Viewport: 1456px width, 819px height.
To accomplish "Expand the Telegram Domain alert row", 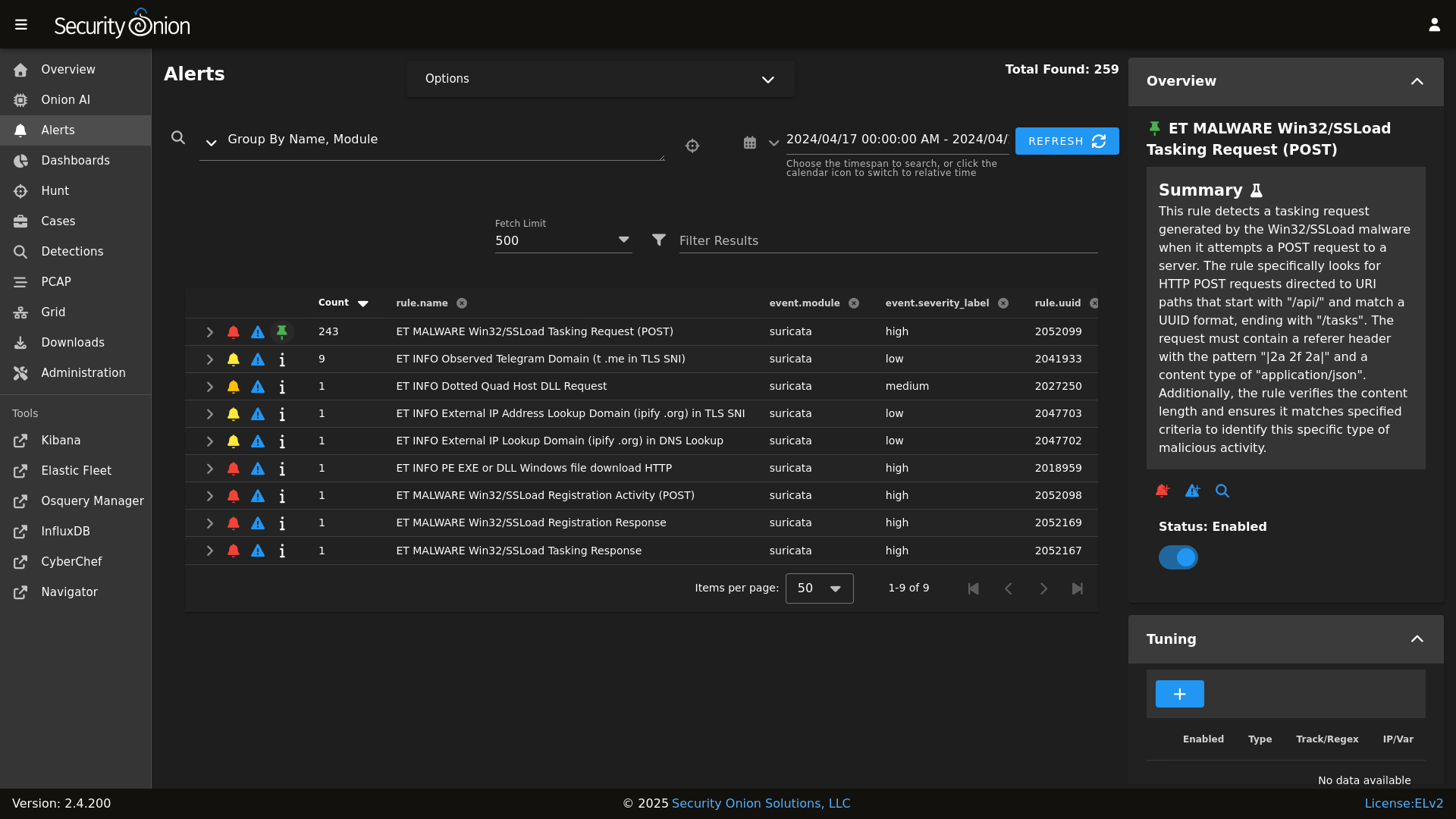I will 209,359.
